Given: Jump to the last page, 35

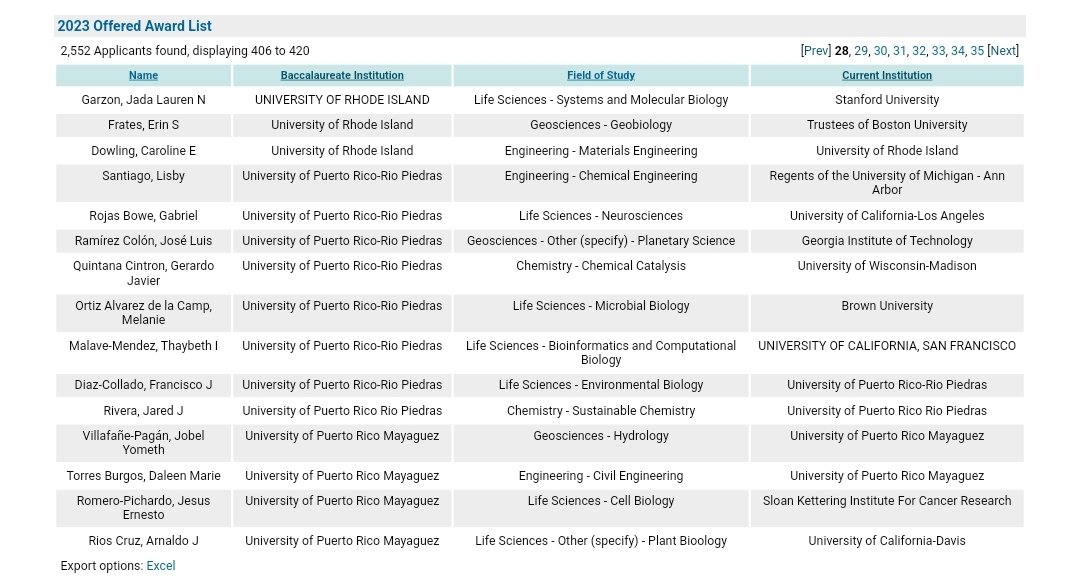Looking at the screenshot, I should coord(976,50).
